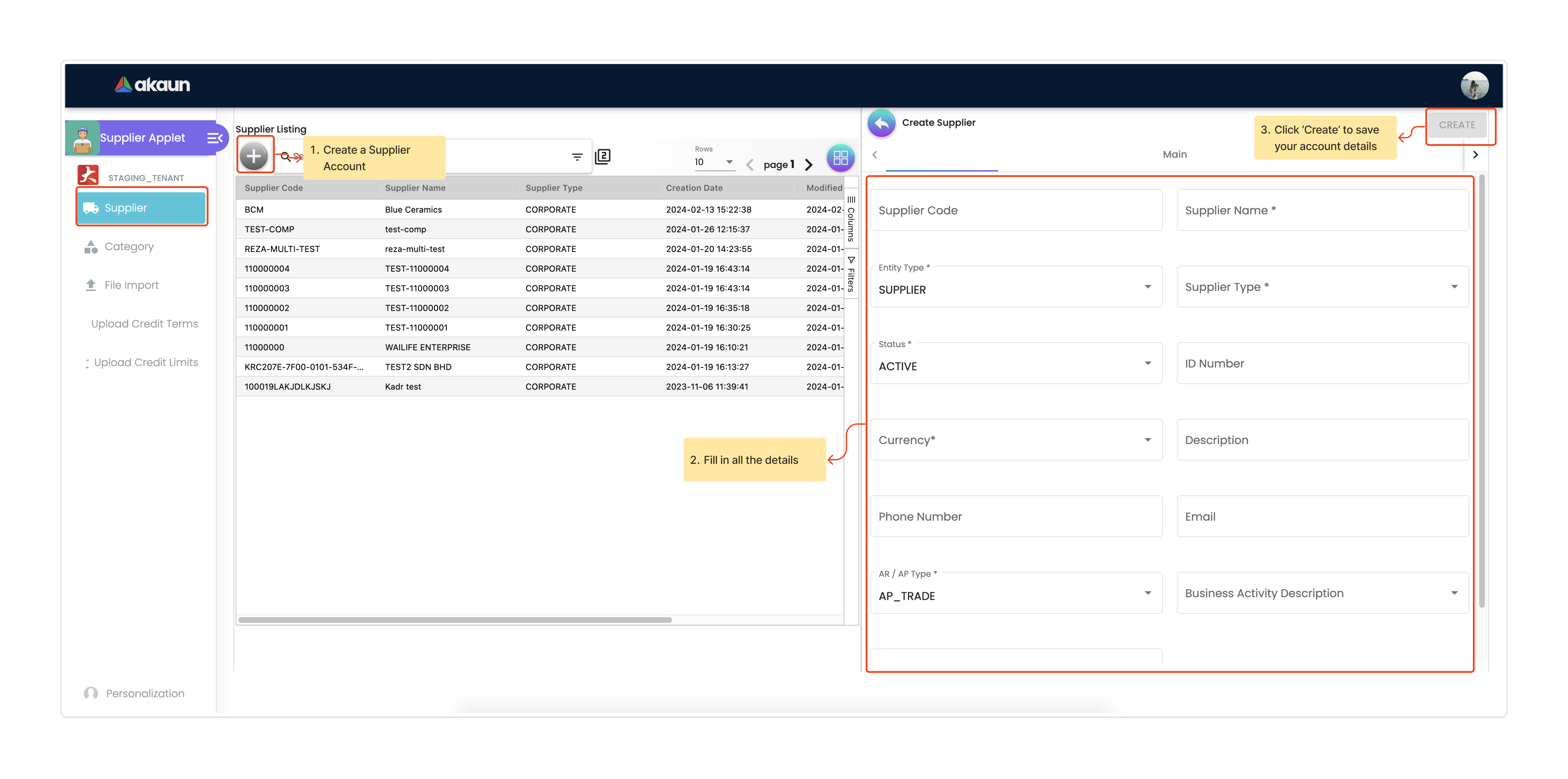Click the horizontal scrollbar under supplier table
This screenshot has height=779, width=1568.
[455, 620]
